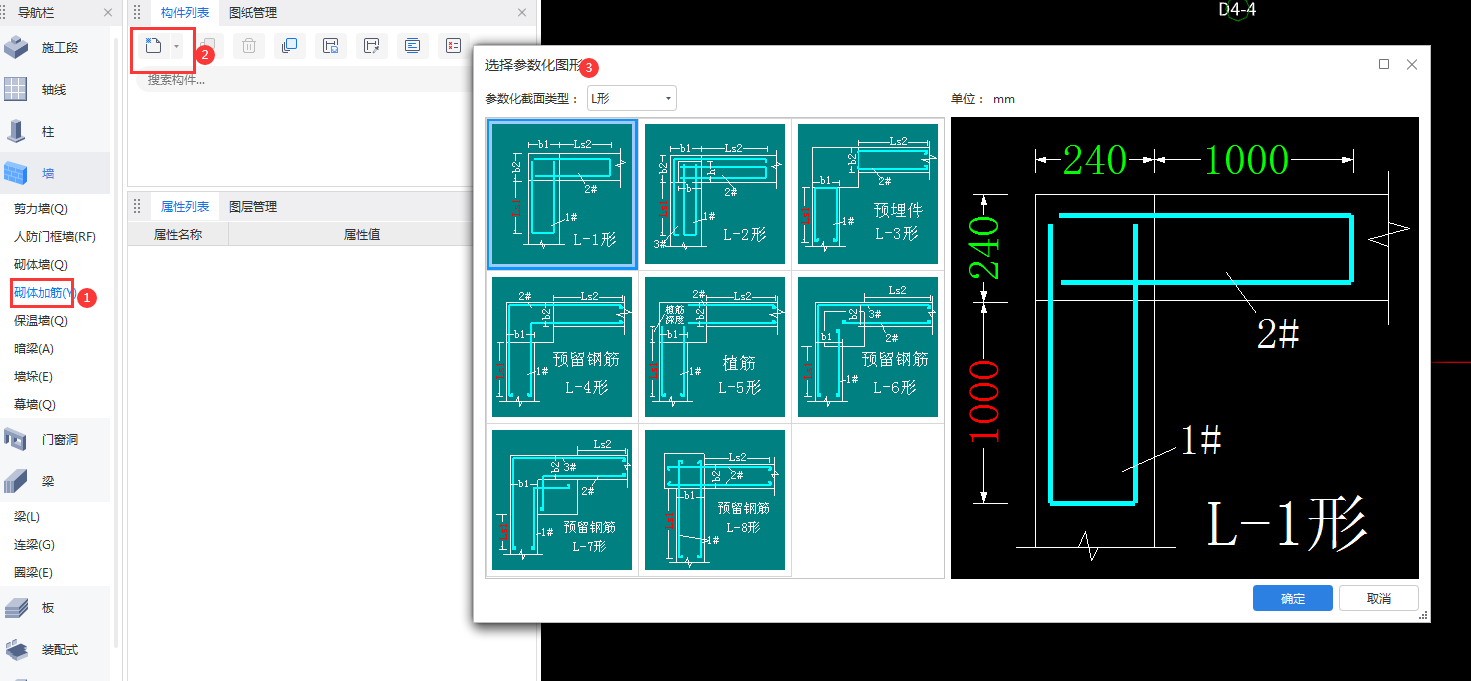The image size is (1471, 681).
Task: Close the 导航栏 navigation panel
Action: 108,13
